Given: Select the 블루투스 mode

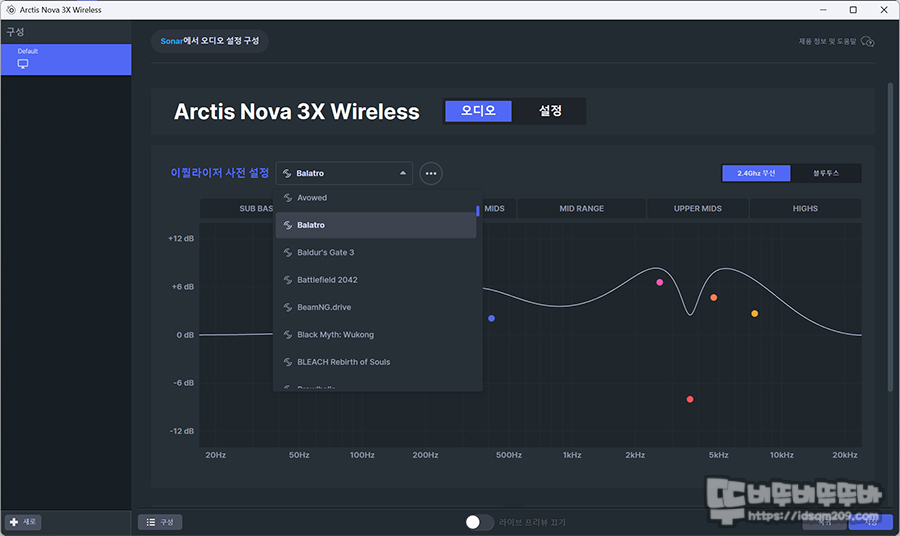Looking at the screenshot, I should pos(826,173).
